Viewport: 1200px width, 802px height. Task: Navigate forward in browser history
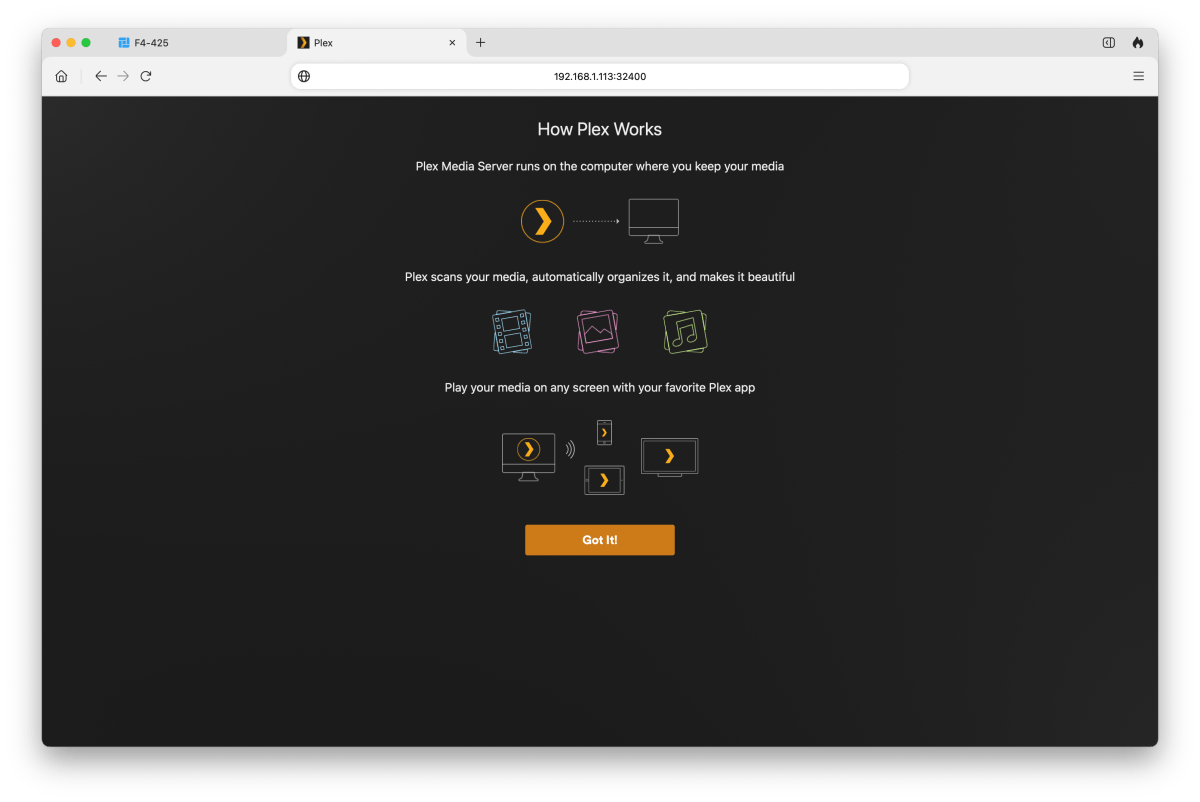[x=123, y=76]
